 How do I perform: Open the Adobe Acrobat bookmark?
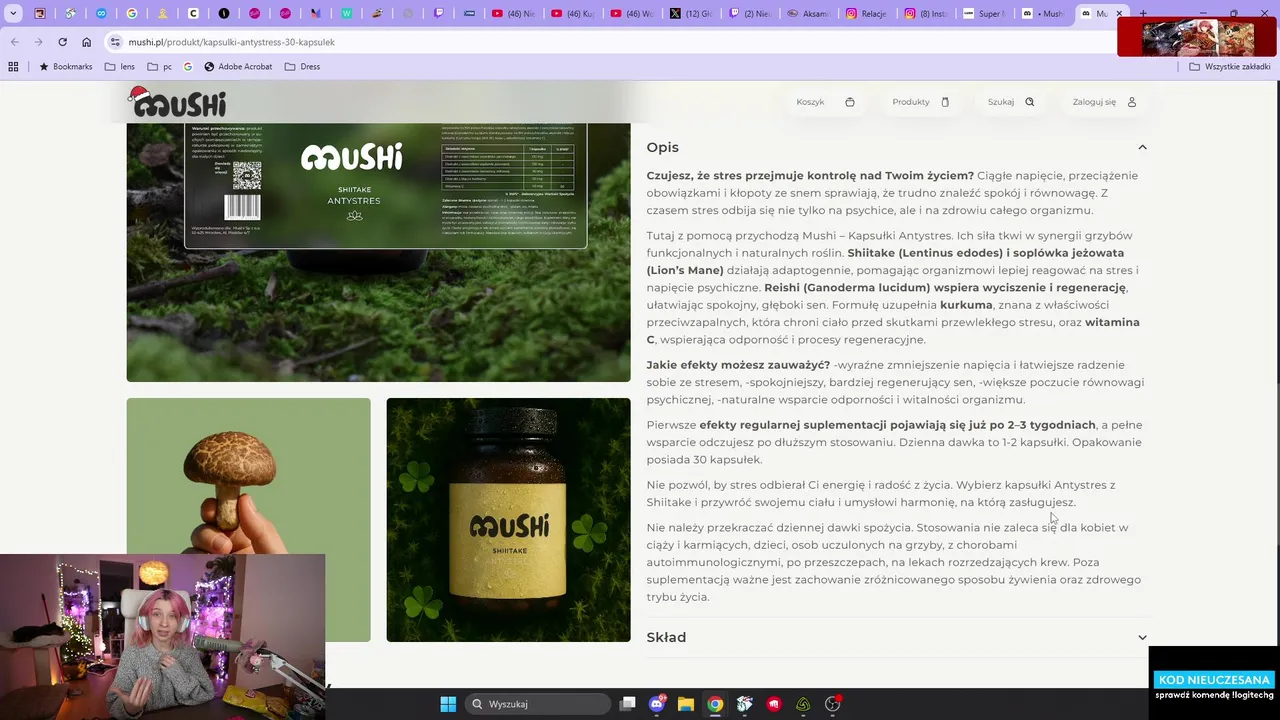[238, 67]
